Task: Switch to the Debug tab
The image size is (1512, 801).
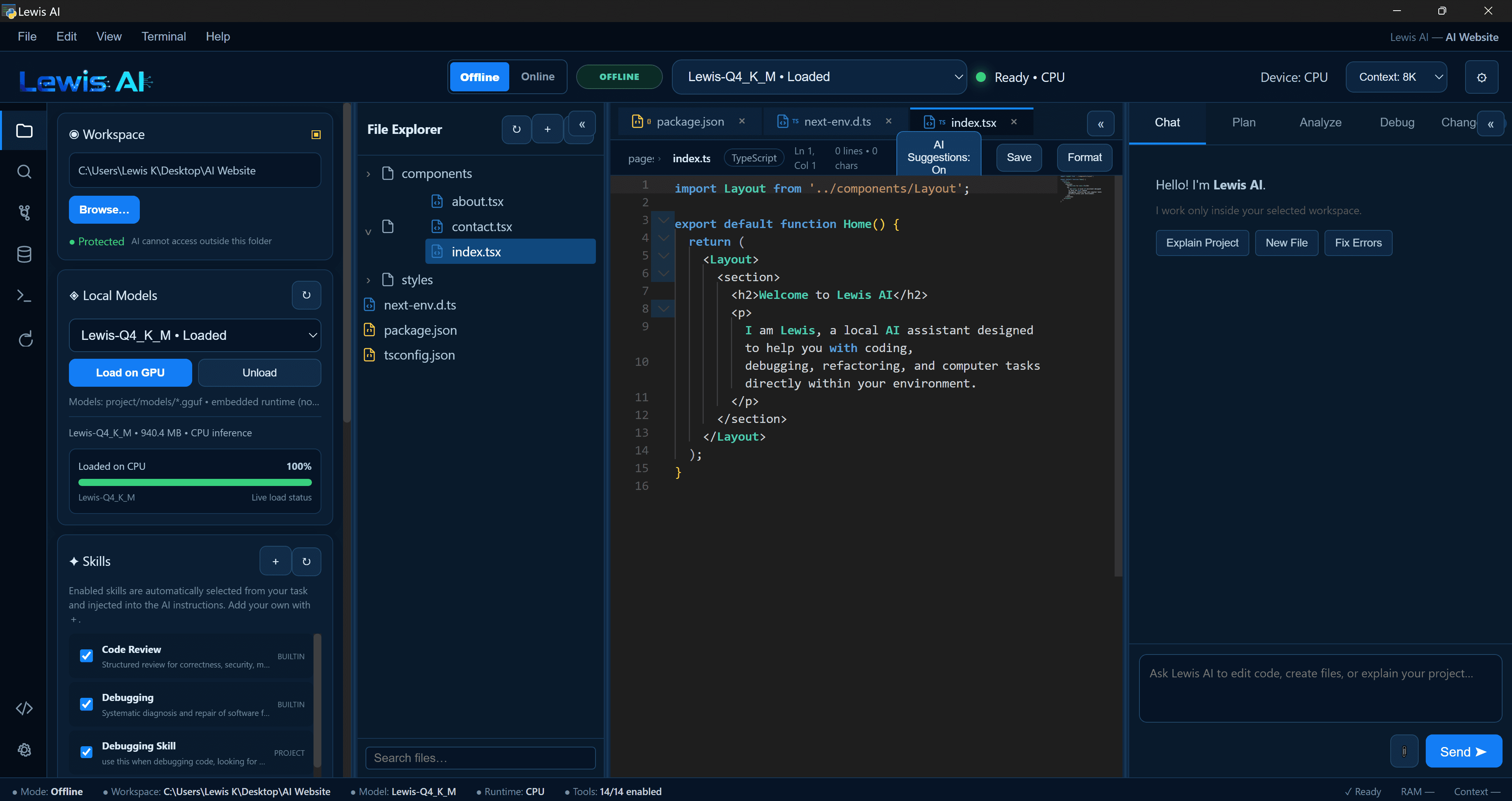Action: (1397, 122)
